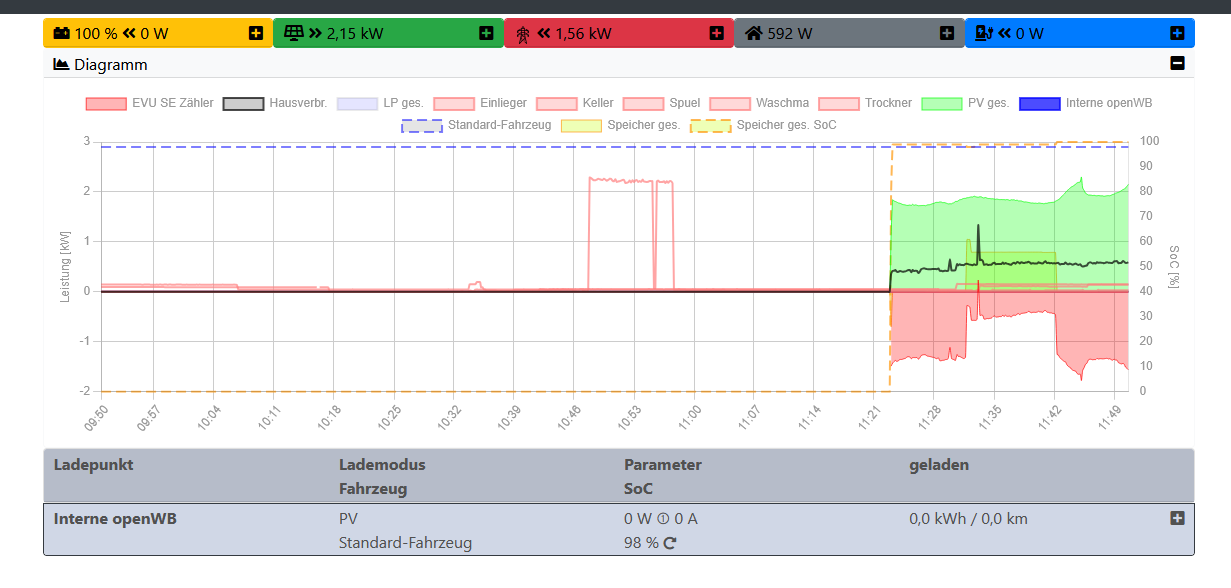Toggle Waschma legend series
Image resolution: width=1231 pixels, height=588 pixels.
click(x=759, y=103)
